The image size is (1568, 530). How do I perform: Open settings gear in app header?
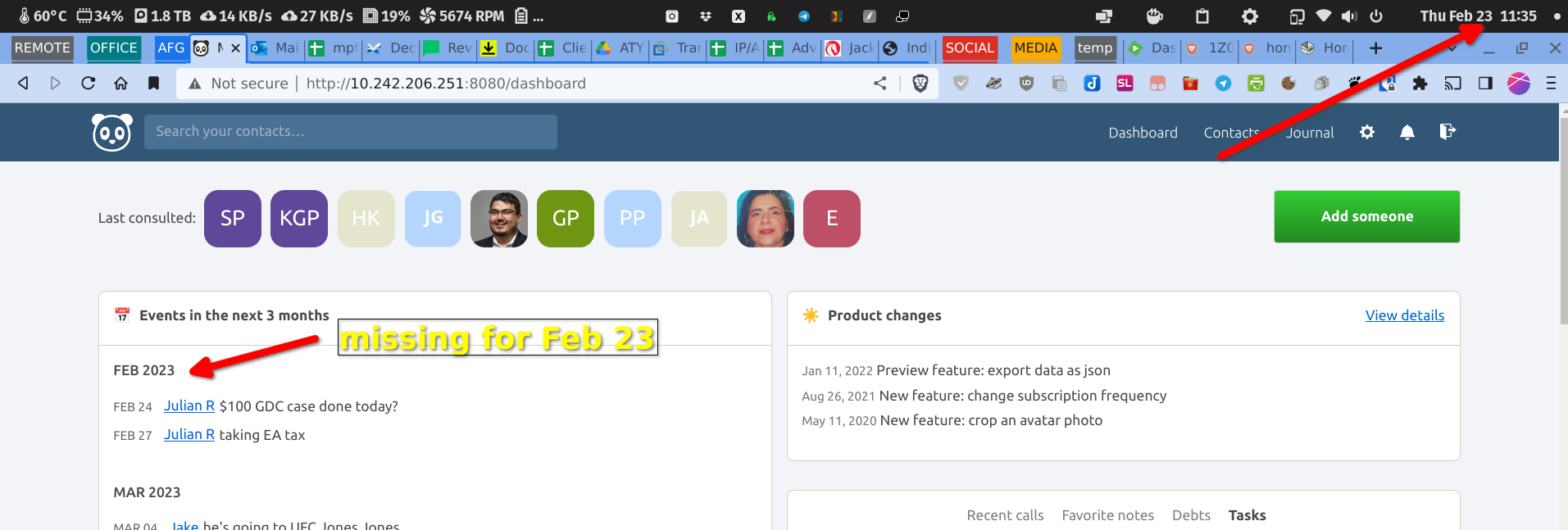click(1366, 132)
